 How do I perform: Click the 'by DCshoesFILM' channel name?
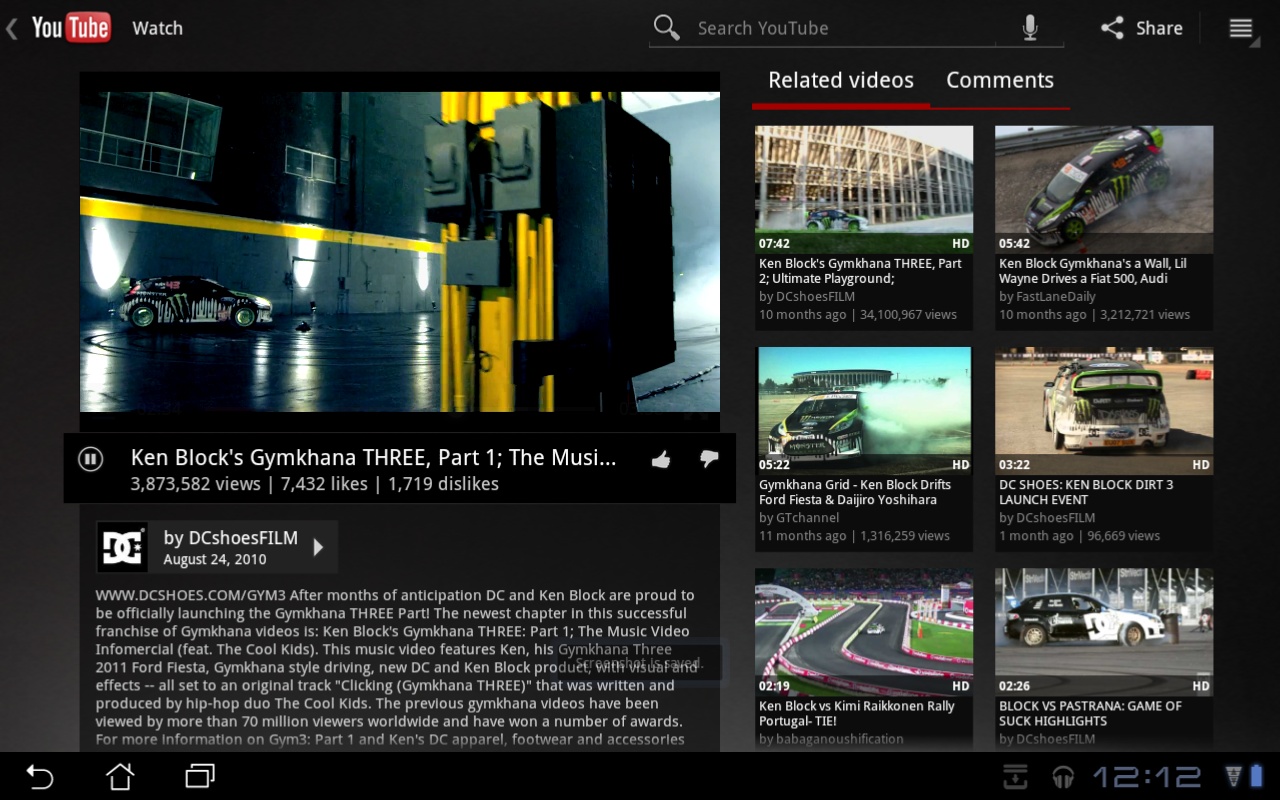point(231,538)
